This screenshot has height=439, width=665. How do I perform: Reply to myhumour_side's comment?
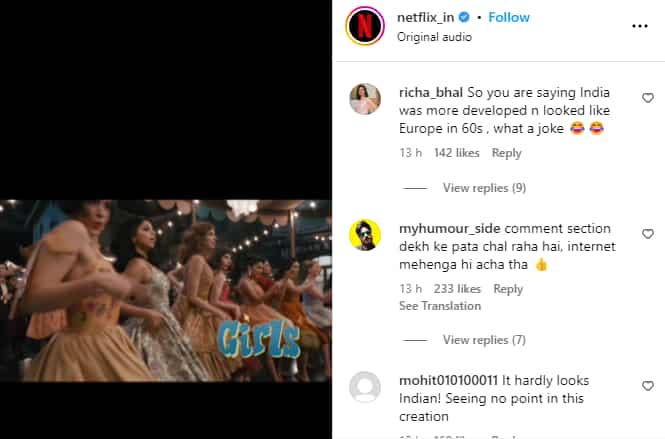click(x=508, y=289)
